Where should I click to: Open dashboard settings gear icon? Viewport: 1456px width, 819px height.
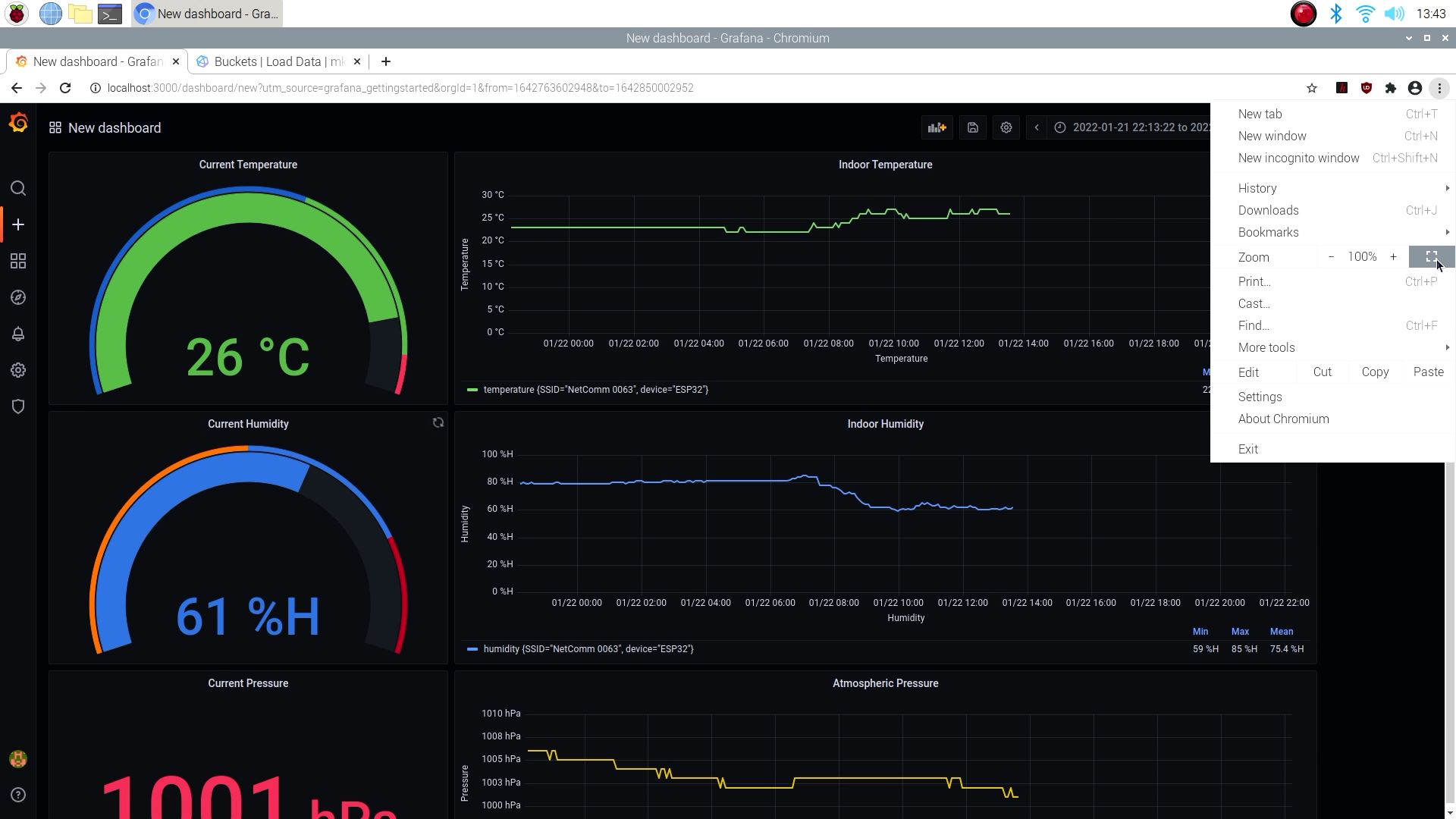pyautogui.click(x=1006, y=127)
